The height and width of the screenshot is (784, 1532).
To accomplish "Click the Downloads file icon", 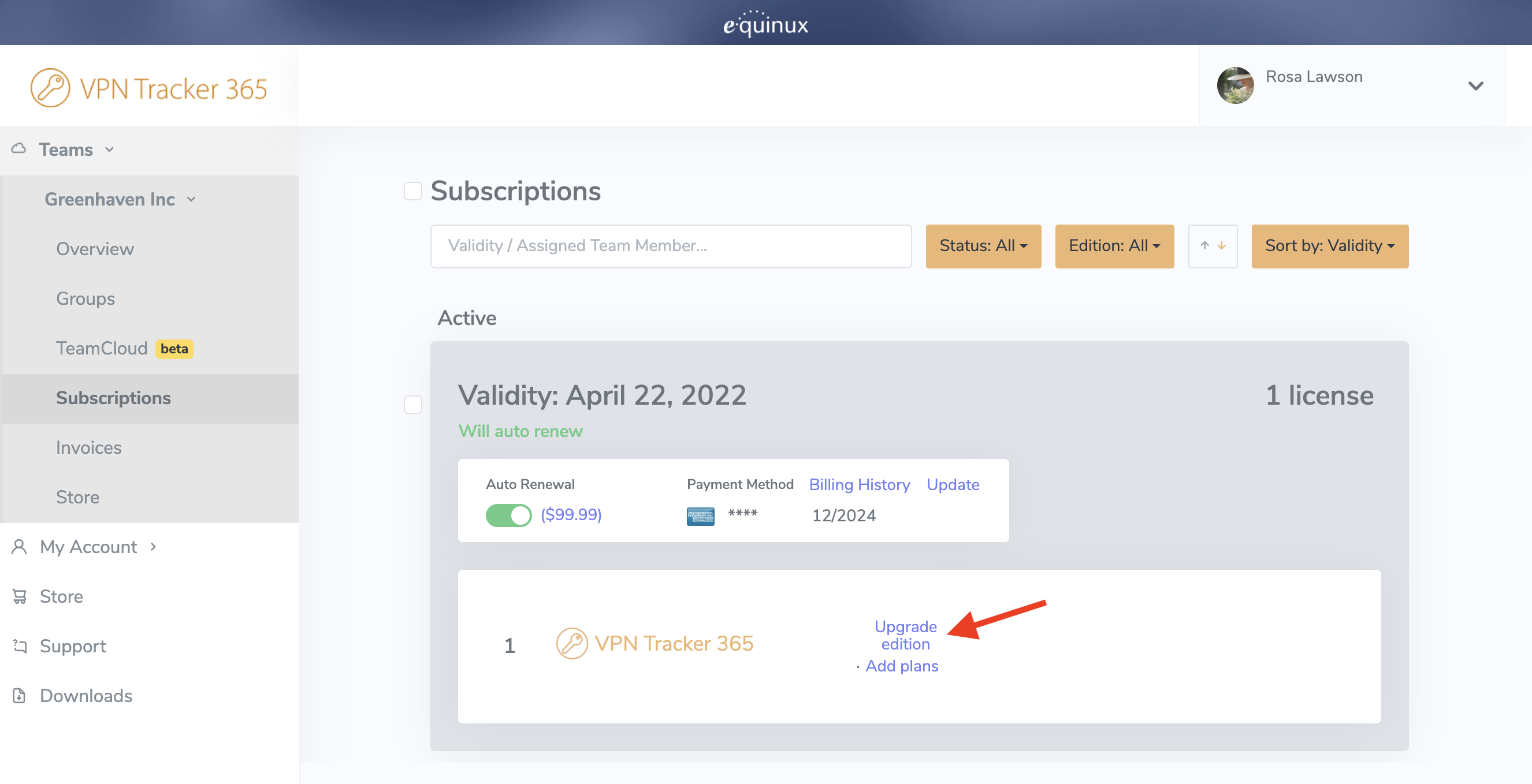I will point(19,695).
